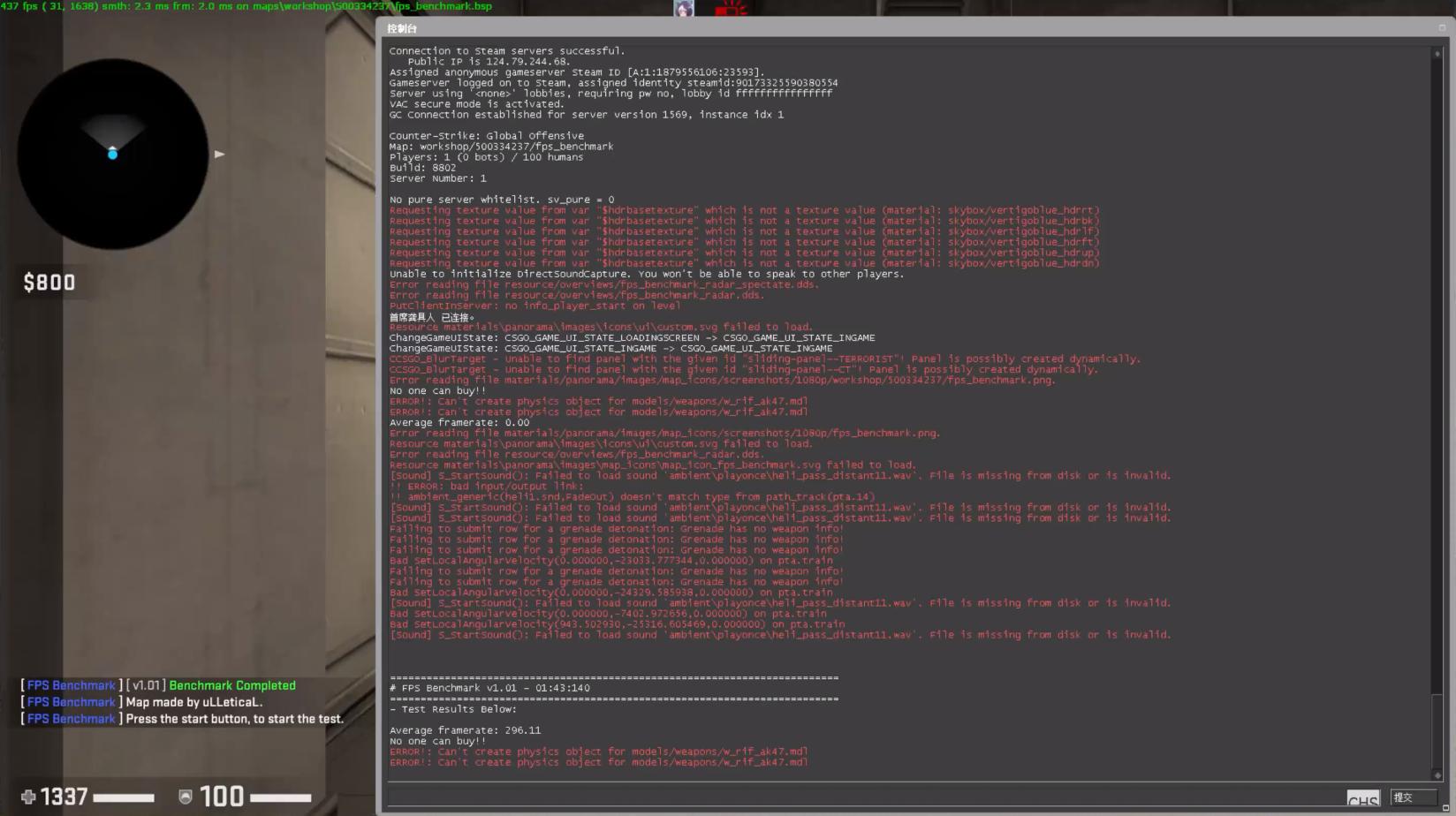Screen dimensions: 1456x816
Task: Click the console vertical scrollbar thumb
Action: click(x=1437, y=731)
